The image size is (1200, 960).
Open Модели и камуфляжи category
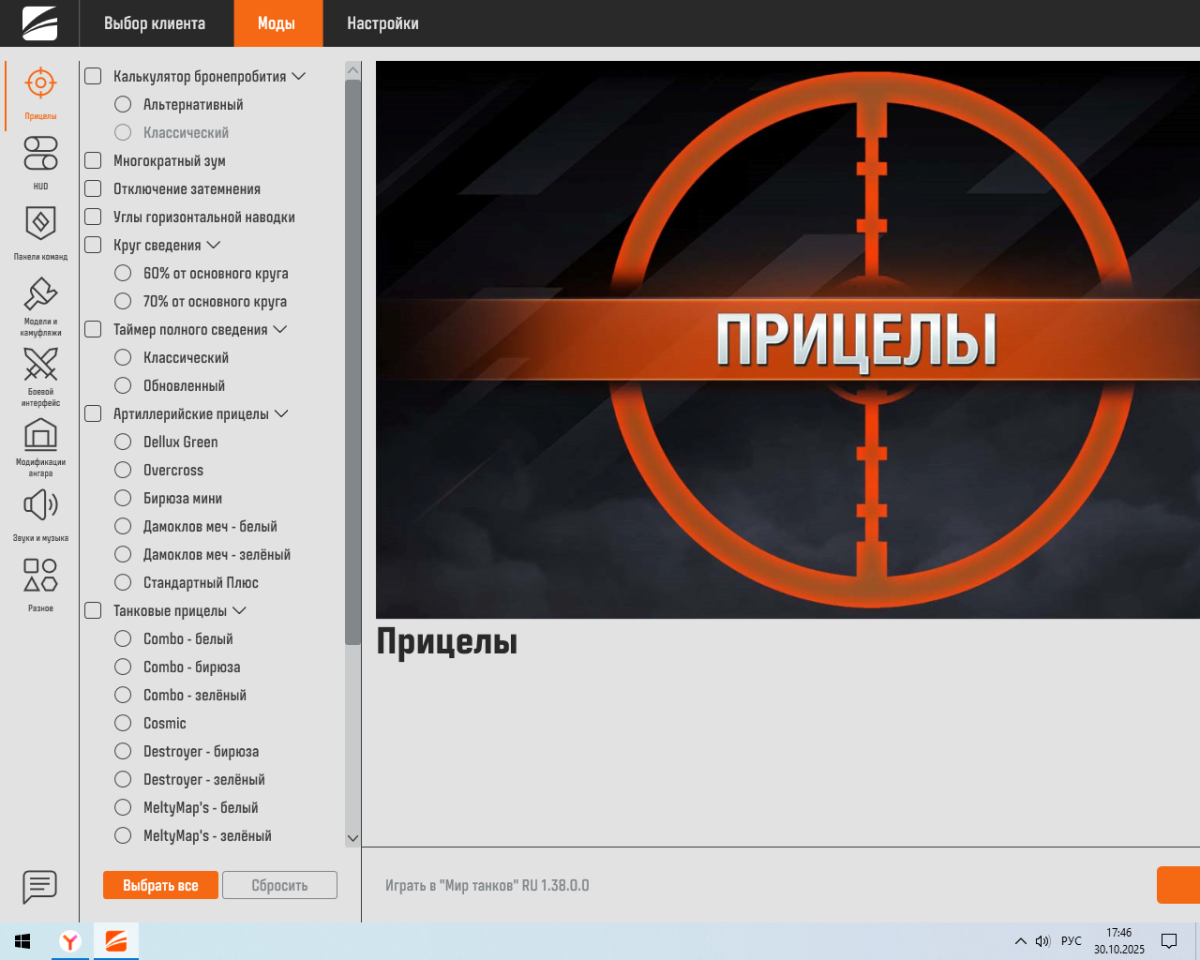pyautogui.click(x=40, y=306)
